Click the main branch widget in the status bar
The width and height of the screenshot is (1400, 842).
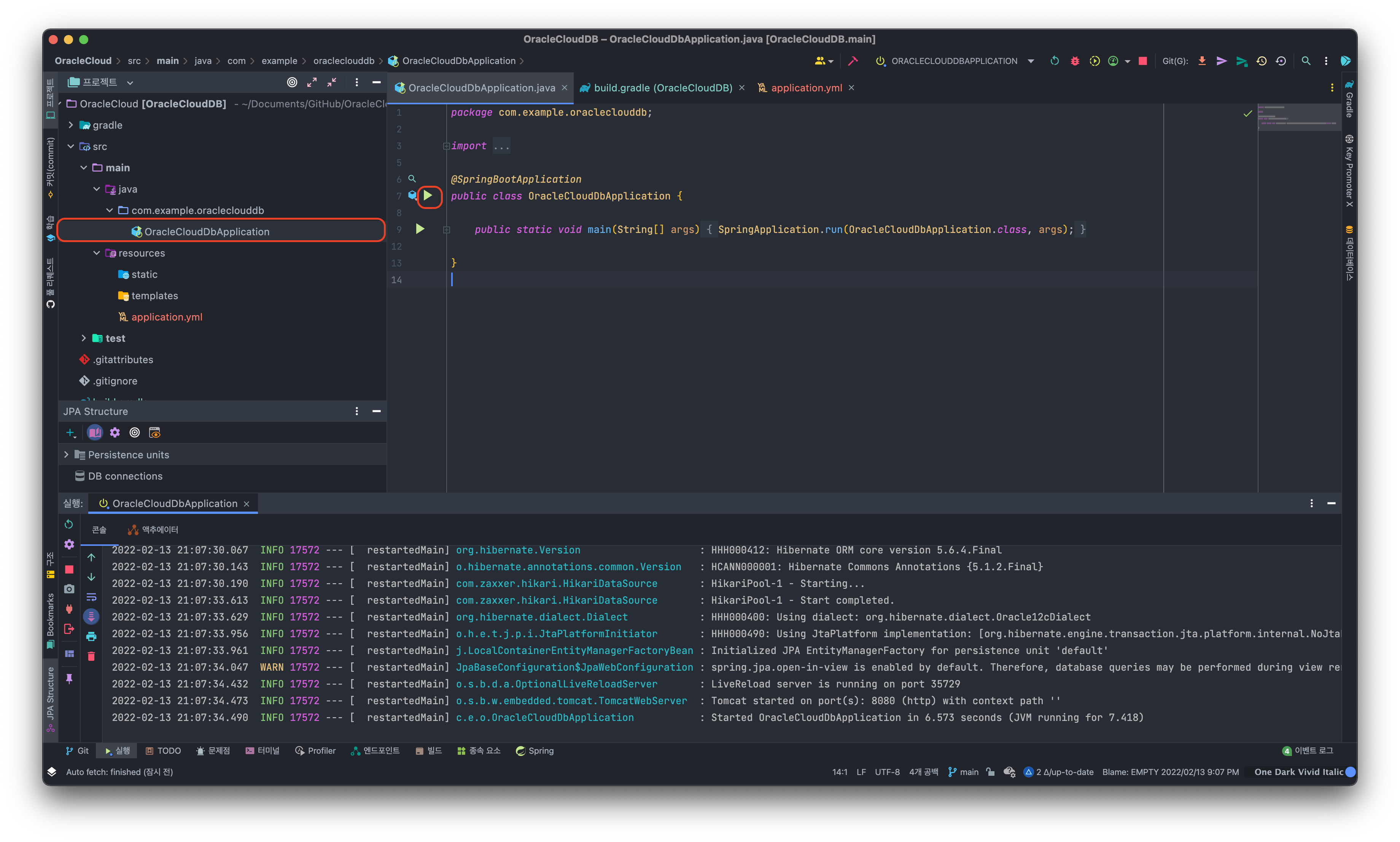pos(963,772)
